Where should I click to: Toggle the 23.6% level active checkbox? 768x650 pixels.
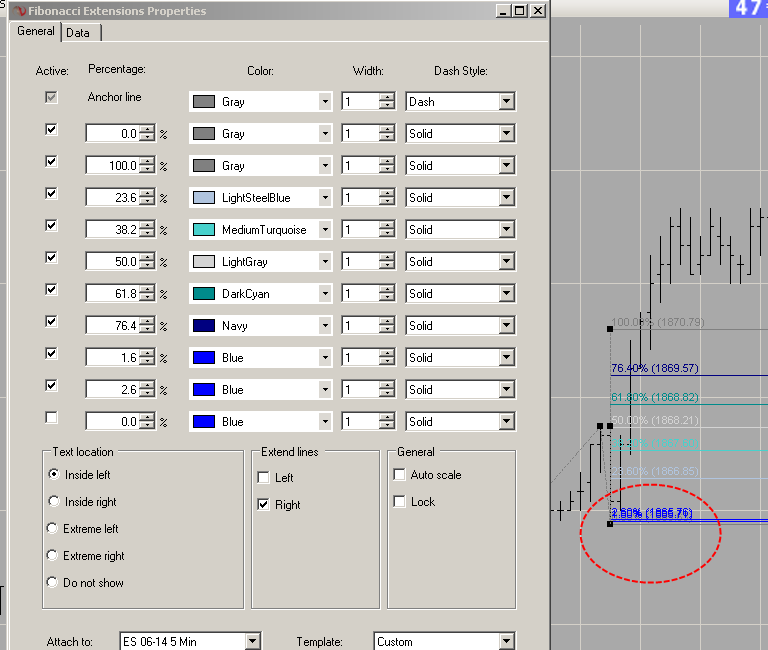pyautogui.click(x=51, y=193)
